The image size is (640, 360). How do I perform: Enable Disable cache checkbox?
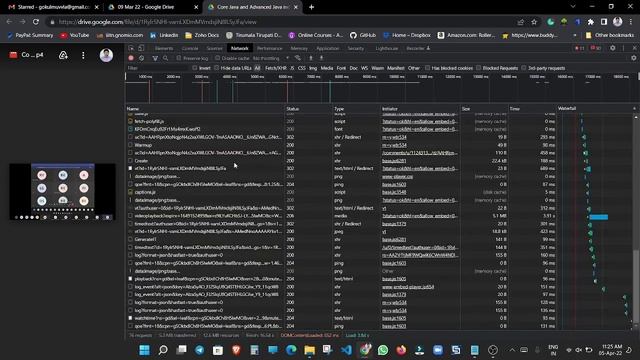click(218, 58)
